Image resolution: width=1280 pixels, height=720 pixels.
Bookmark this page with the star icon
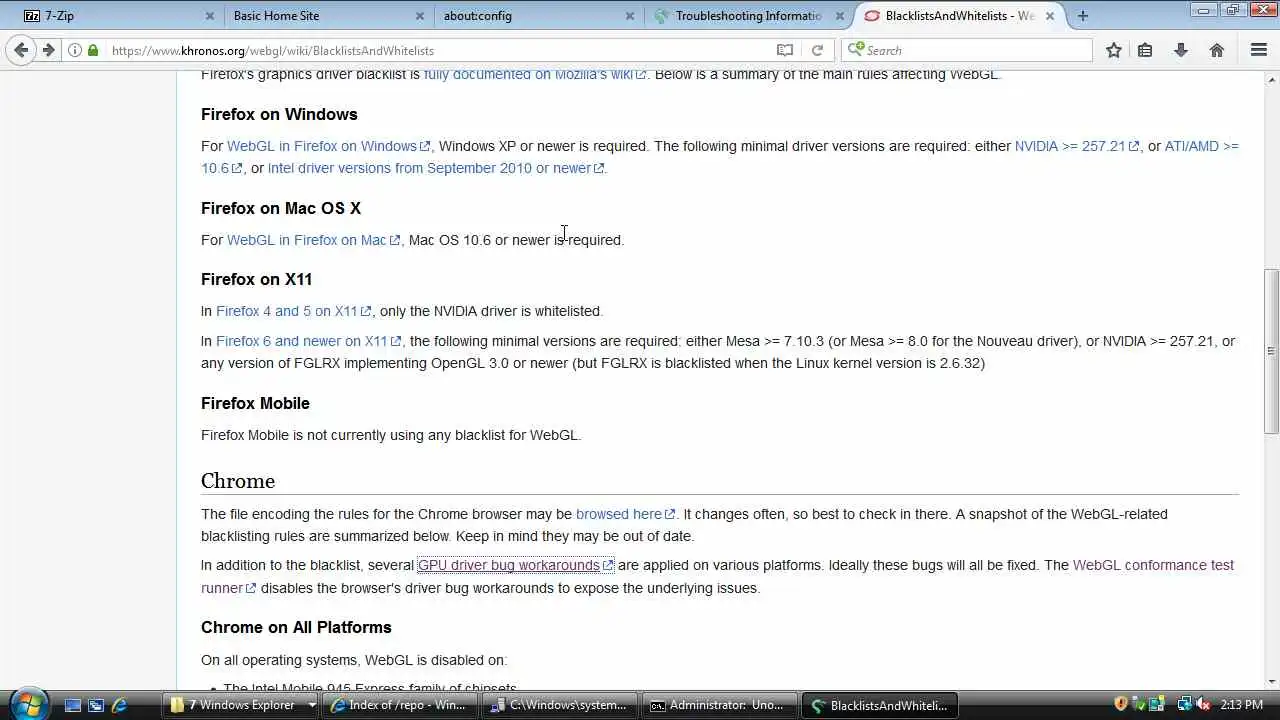1113,50
